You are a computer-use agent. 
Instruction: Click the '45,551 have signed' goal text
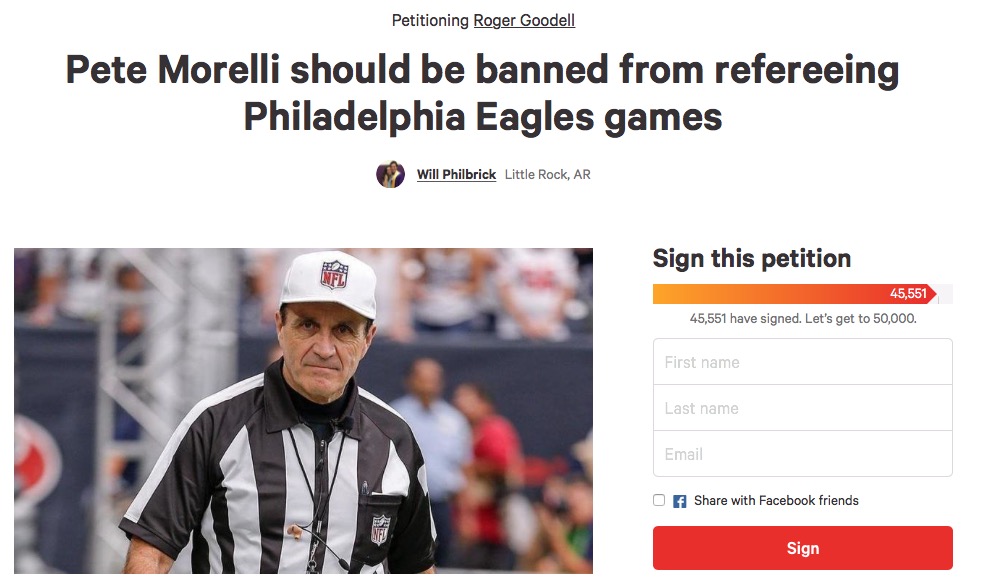pyautogui.click(x=802, y=319)
